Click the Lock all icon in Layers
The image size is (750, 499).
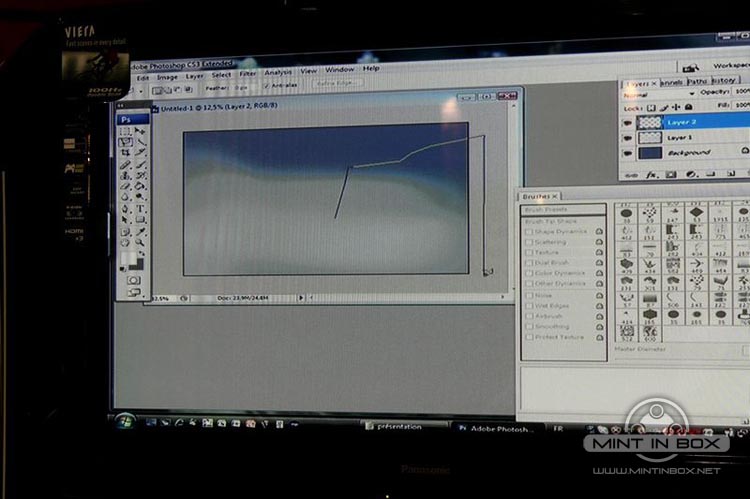tap(688, 107)
